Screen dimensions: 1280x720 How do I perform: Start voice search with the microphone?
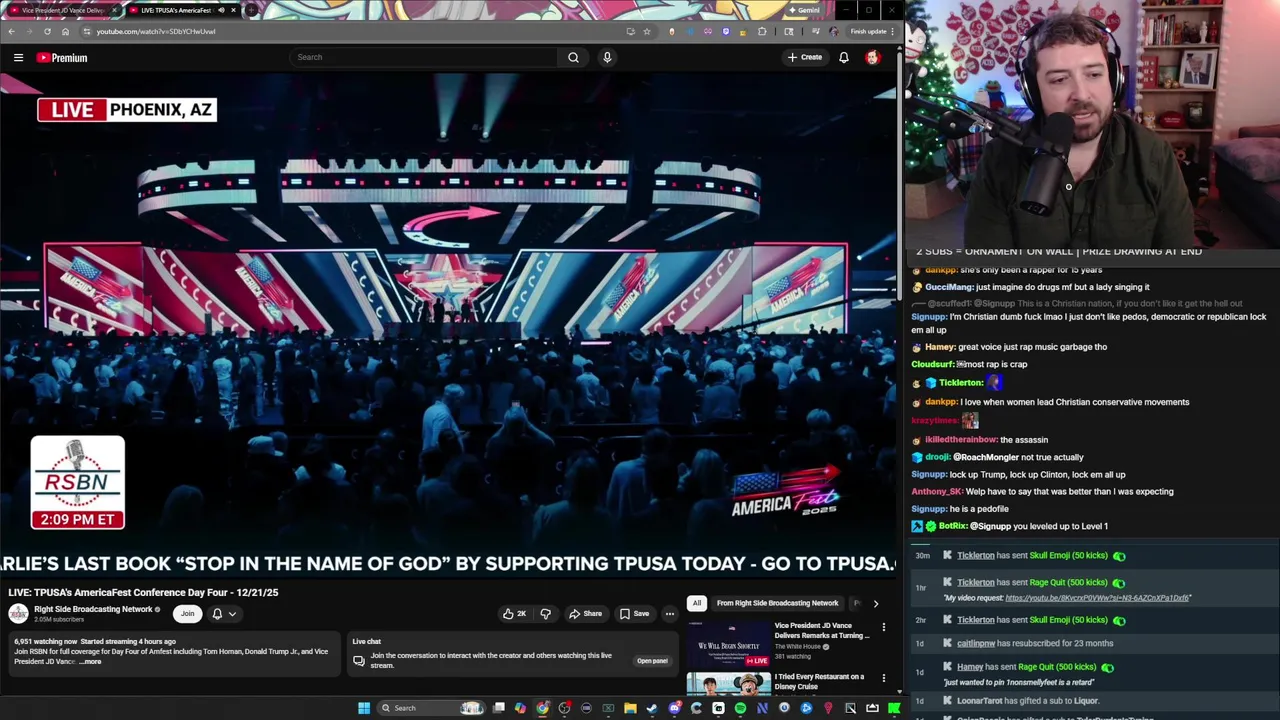pyautogui.click(x=607, y=57)
